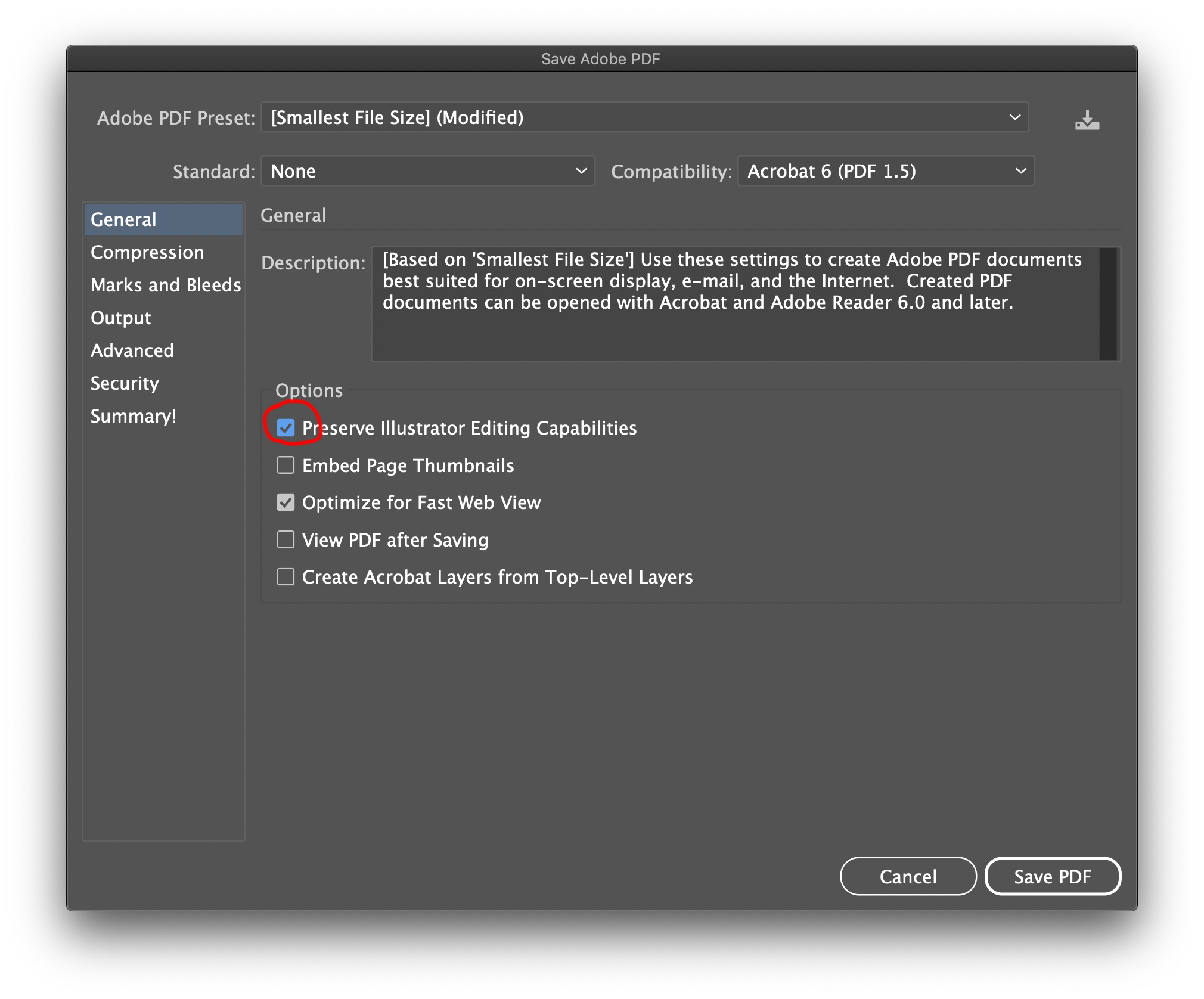This screenshot has width=1204, height=999.
Task: View the Summary! section
Action: (163, 416)
